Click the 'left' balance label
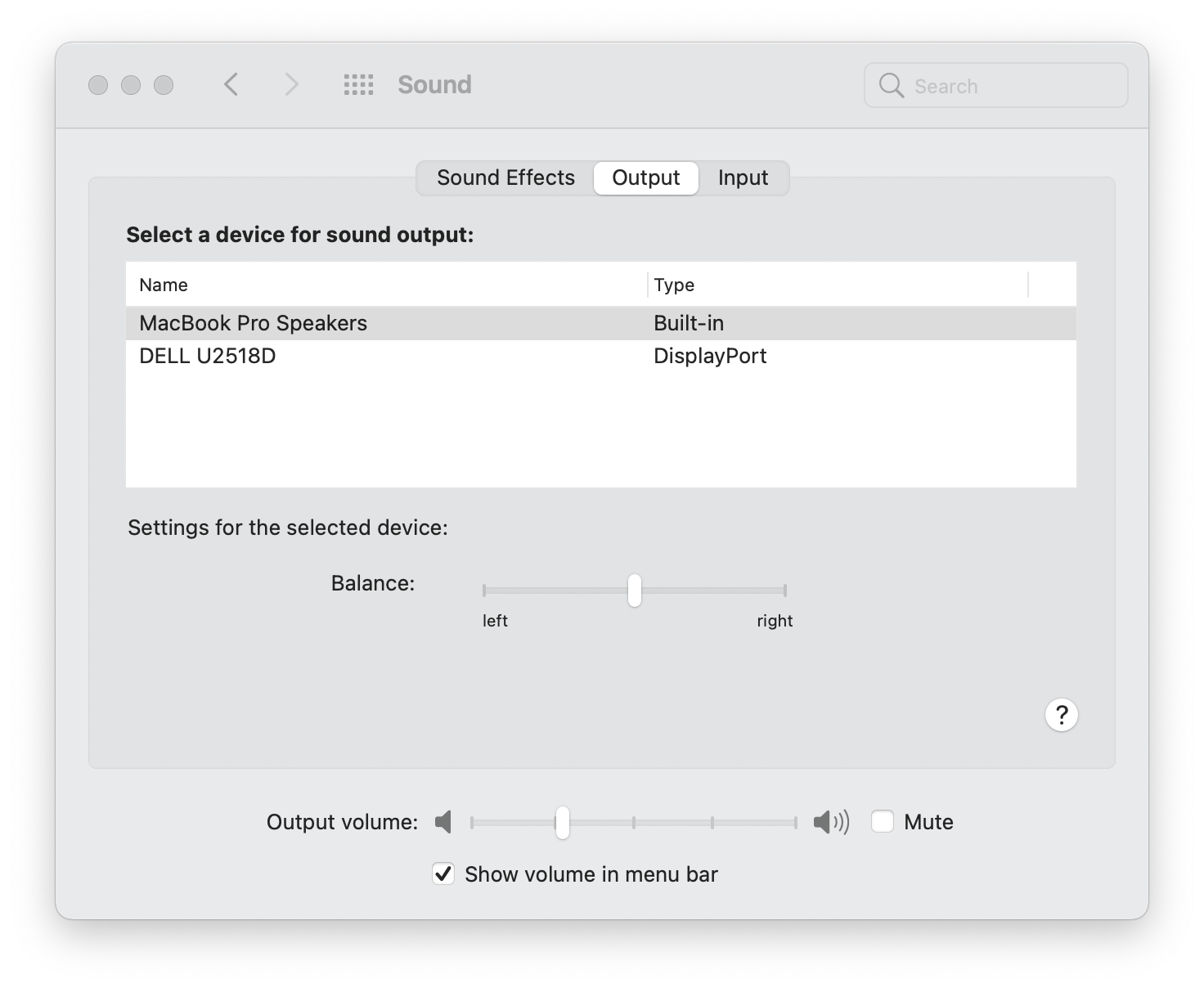Image resolution: width=1204 pixels, height=988 pixels. [x=495, y=621]
